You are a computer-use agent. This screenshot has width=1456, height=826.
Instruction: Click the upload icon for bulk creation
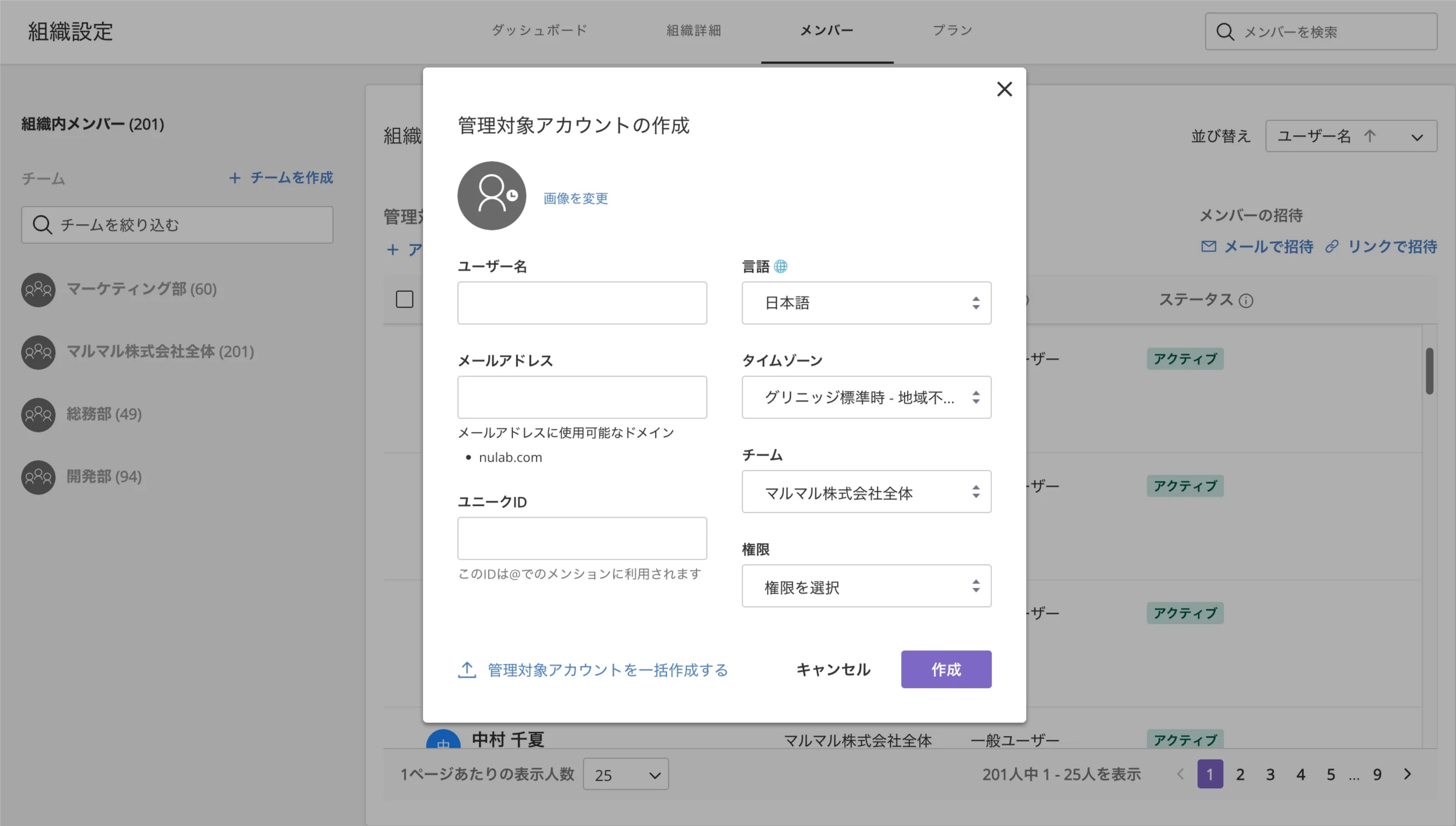[x=466, y=670]
